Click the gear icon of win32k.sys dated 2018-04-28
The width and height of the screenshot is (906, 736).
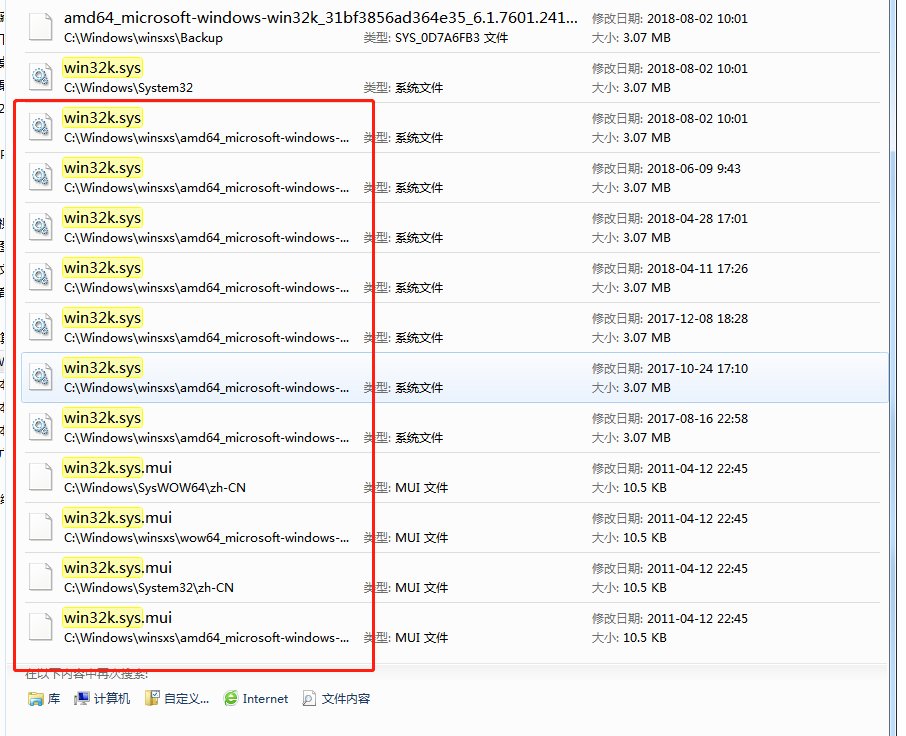[40, 227]
